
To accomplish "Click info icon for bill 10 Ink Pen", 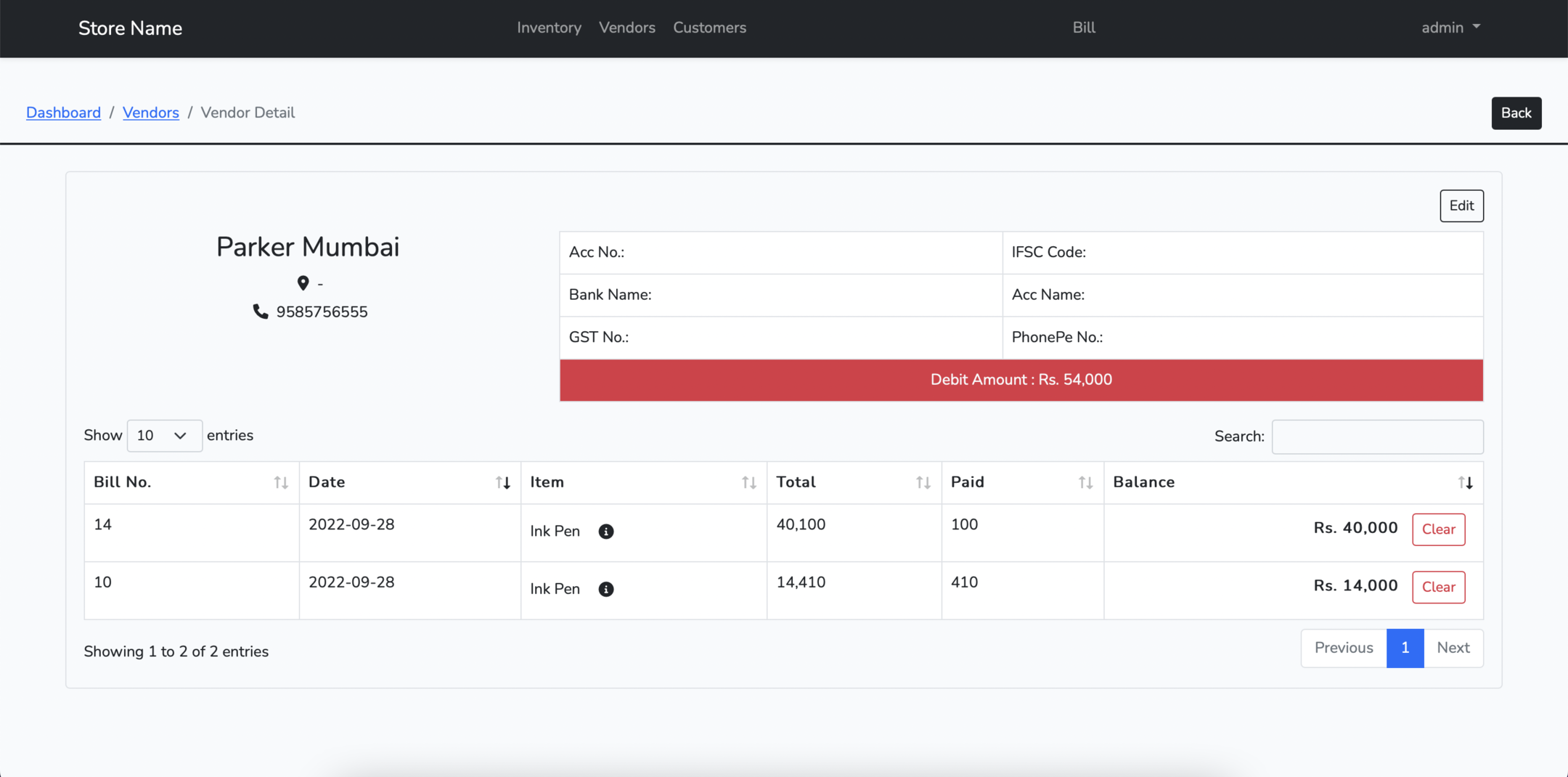I will click(x=605, y=589).
